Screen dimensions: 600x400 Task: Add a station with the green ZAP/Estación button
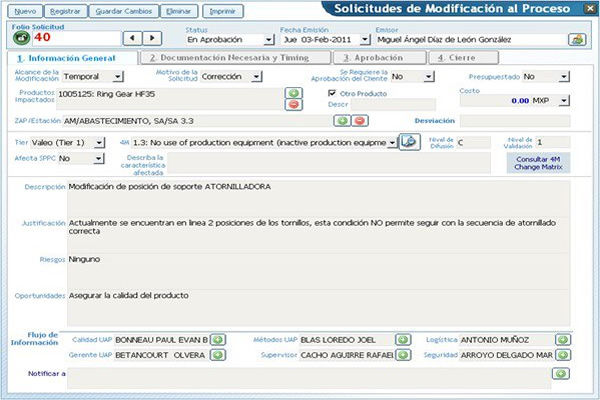tap(341, 121)
